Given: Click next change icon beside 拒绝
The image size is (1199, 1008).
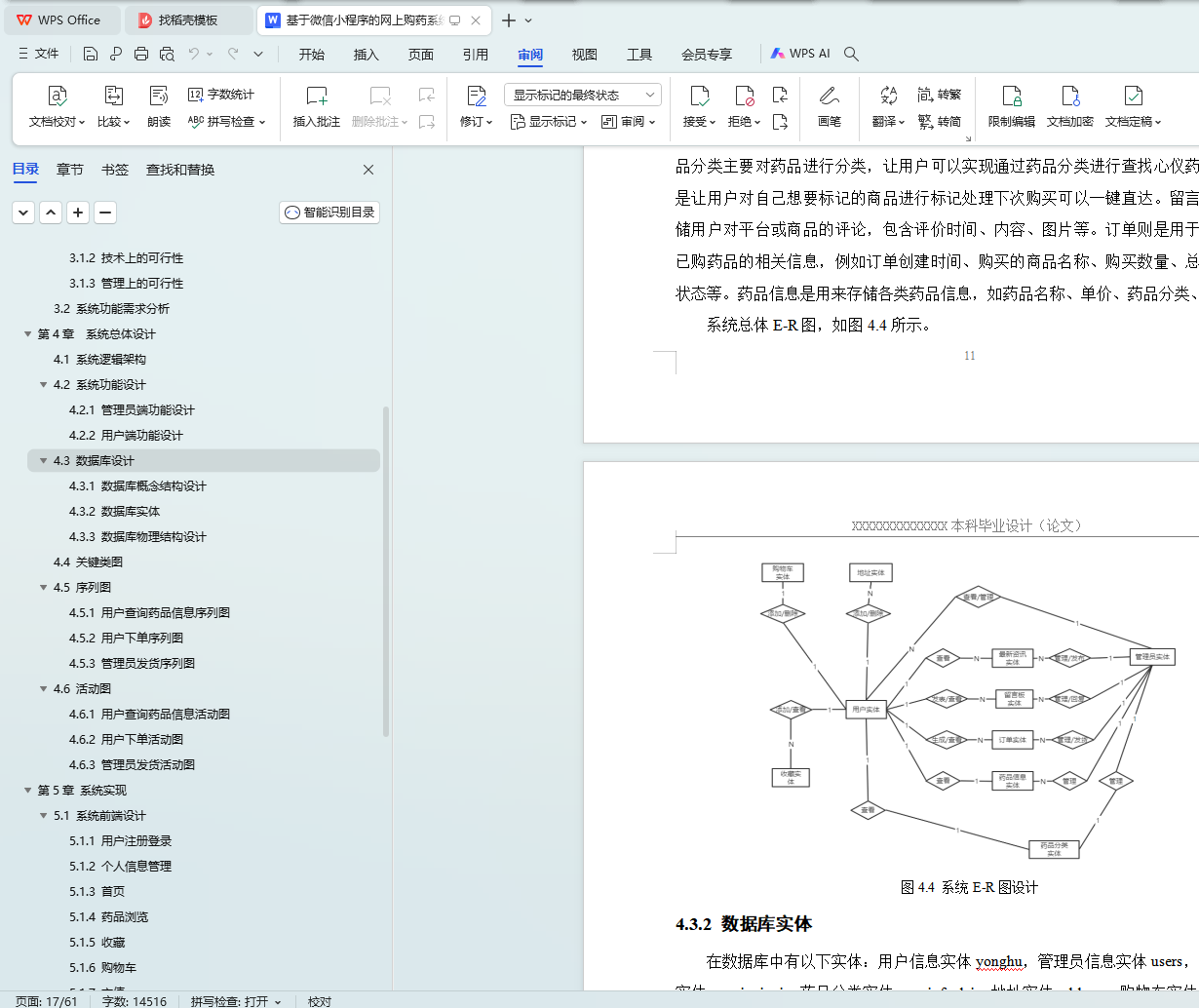Looking at the screenshot, I should [x=780, y=122].
